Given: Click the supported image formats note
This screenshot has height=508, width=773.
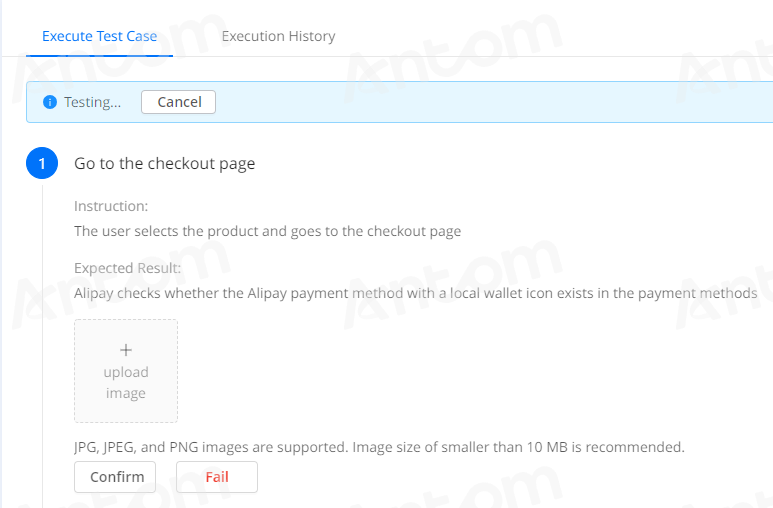Looking at the screenshot, I should click(x=379, y=447).
